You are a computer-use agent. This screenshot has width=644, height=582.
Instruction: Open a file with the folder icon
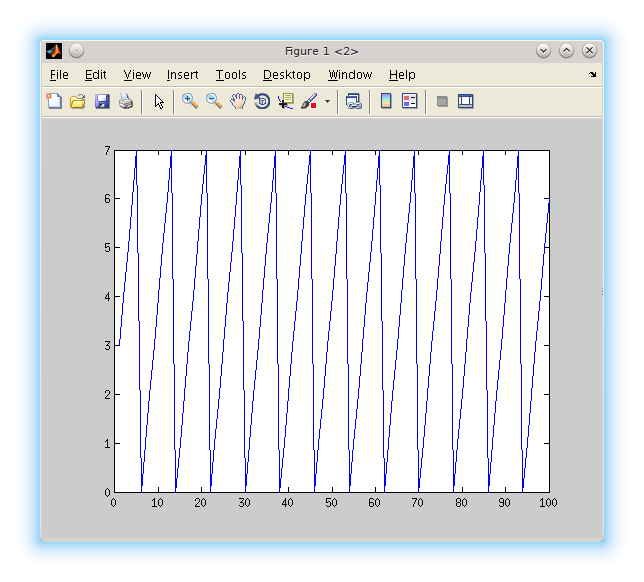(78, 101)
